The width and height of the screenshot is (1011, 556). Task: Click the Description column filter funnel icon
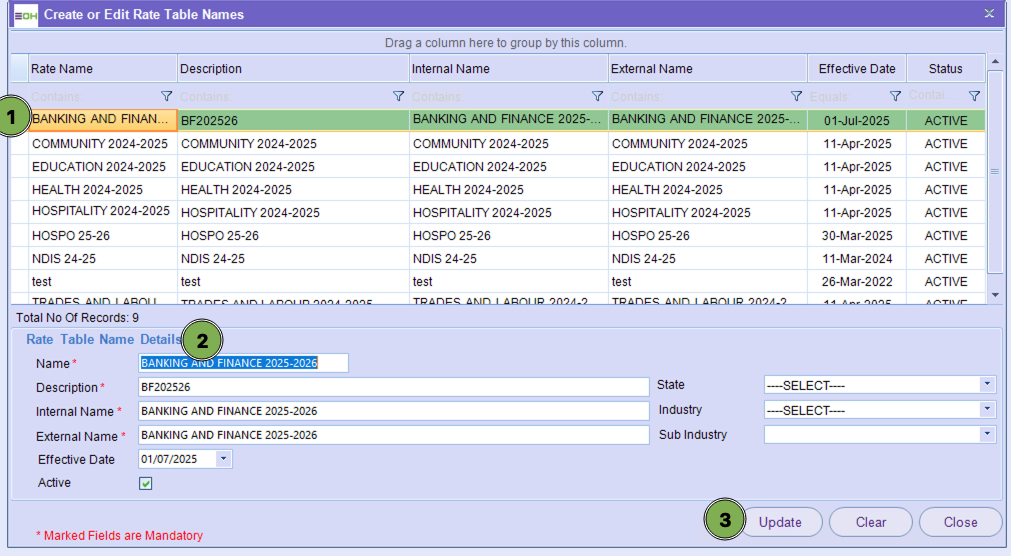point(399,97)
